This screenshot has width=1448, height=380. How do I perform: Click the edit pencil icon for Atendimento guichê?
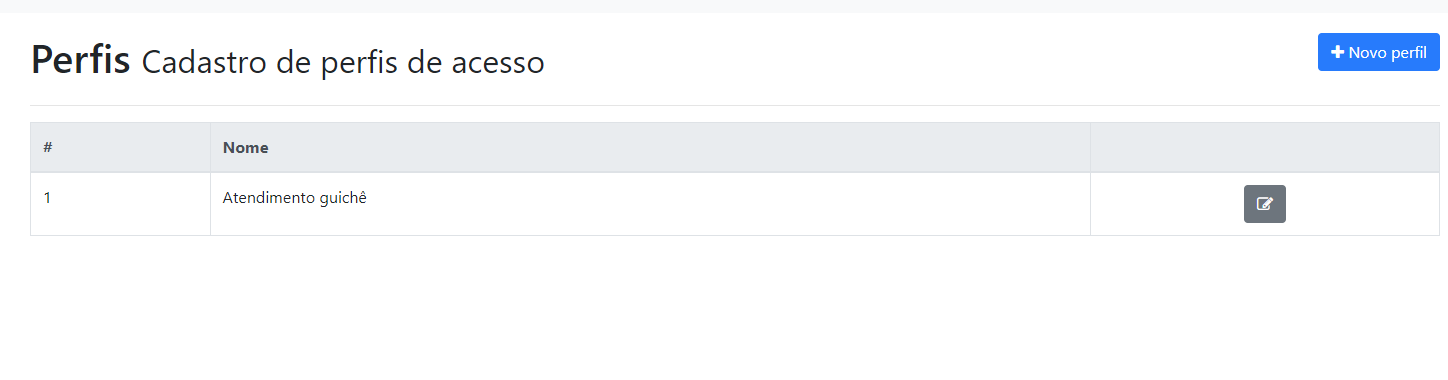coord(1264,204)
